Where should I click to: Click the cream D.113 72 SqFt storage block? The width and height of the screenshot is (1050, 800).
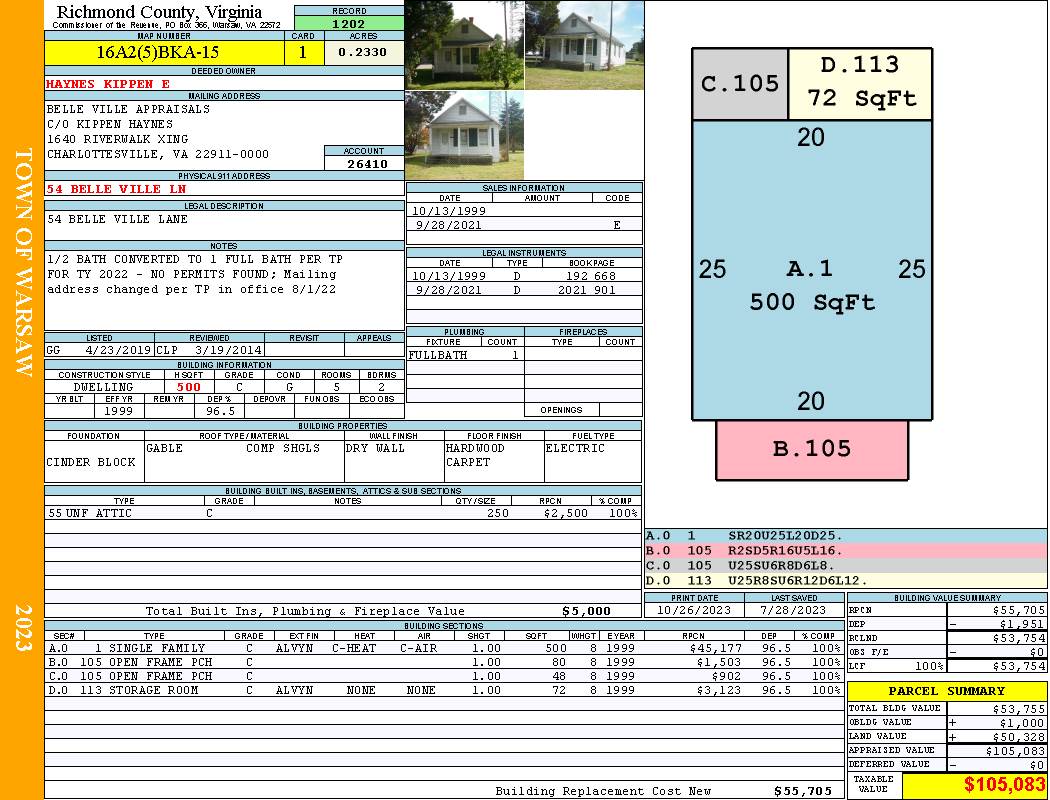[860, 83]
